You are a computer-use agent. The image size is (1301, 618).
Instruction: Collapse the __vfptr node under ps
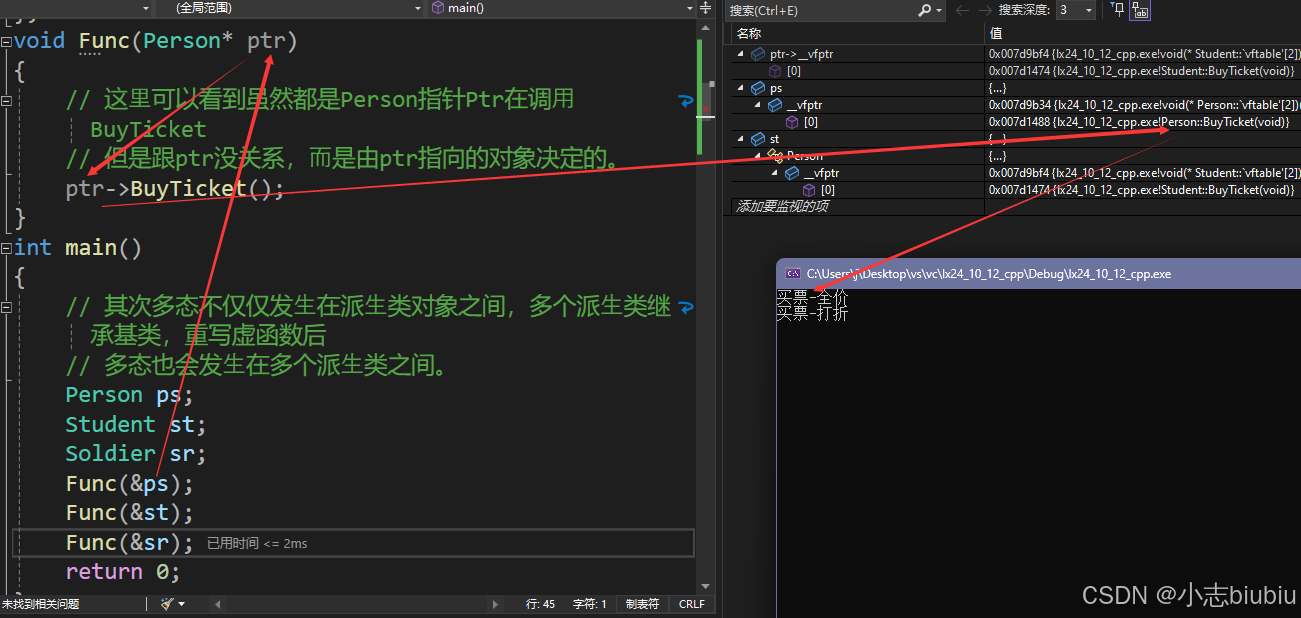click(758, 105)
